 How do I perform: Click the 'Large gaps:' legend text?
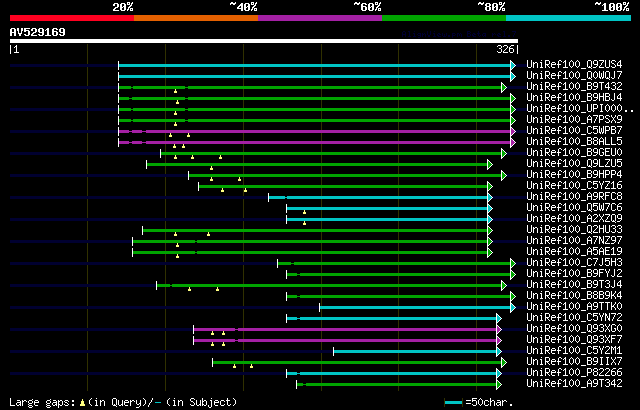(42, 403)
